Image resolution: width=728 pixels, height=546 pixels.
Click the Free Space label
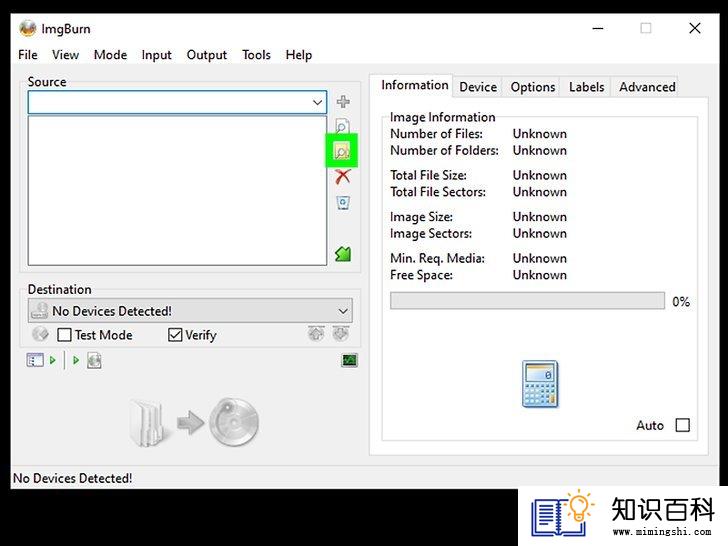[x=422, y=275]
